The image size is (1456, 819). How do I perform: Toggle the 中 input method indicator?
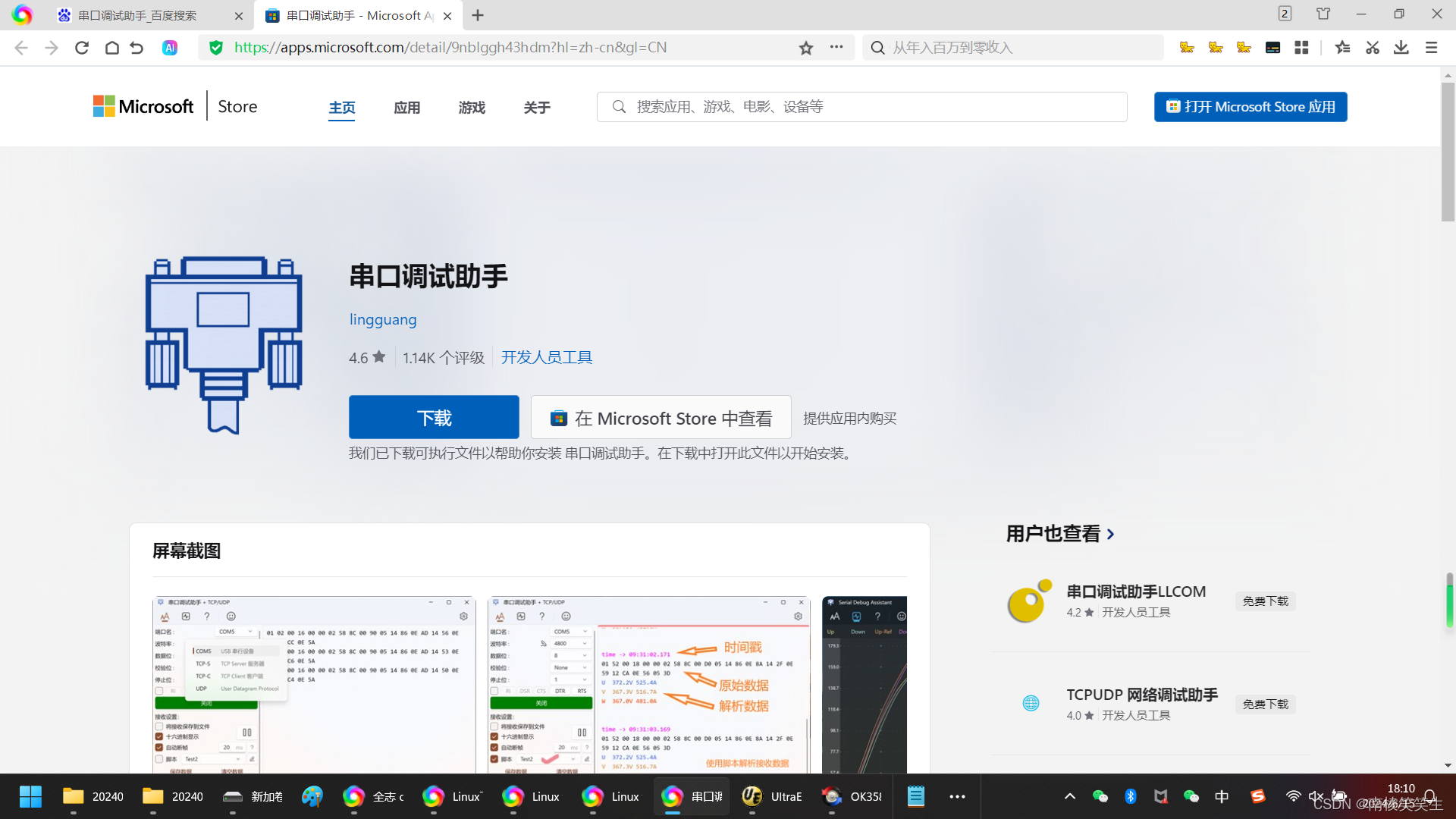1222,796
